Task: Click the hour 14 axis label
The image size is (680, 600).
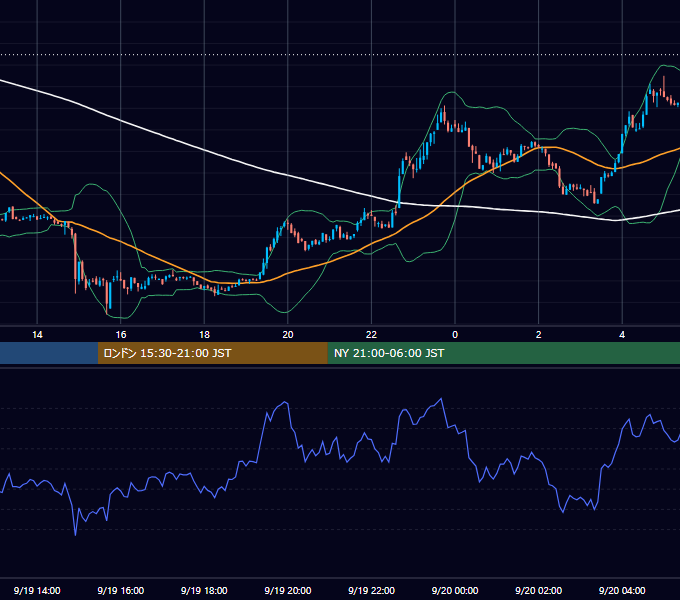Action: [x=37, y=335]
